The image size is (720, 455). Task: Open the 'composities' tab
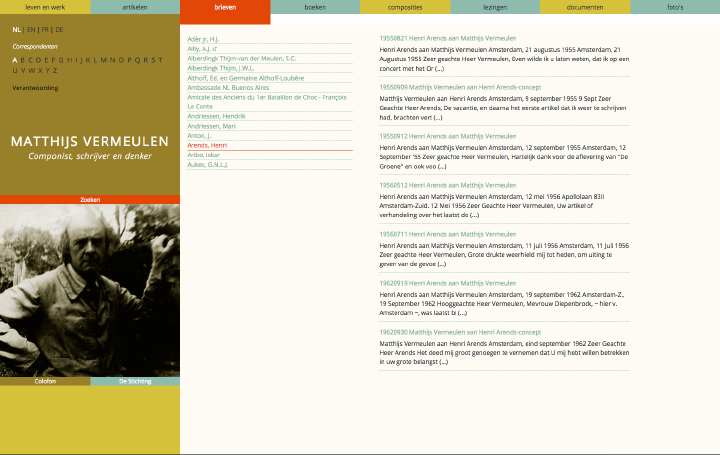tap(405, 7)
